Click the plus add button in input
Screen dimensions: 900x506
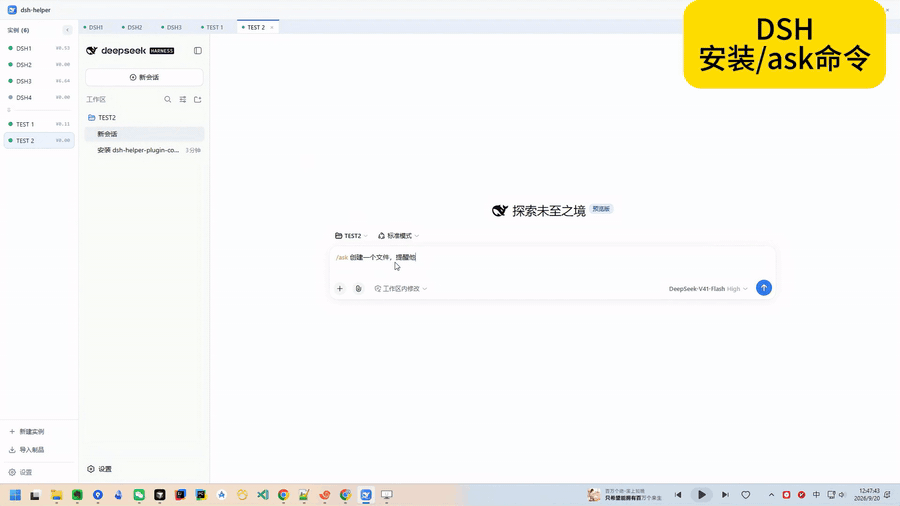click(x=340, y=289)
